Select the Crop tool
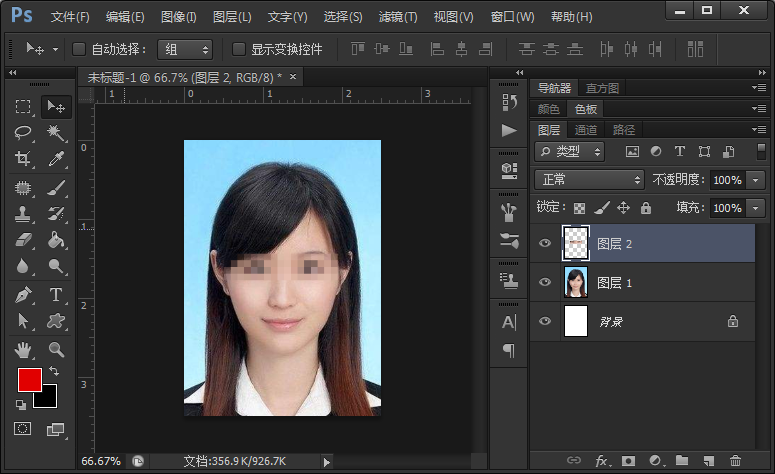Screen dimensions: 775x474 coord(23,159)
